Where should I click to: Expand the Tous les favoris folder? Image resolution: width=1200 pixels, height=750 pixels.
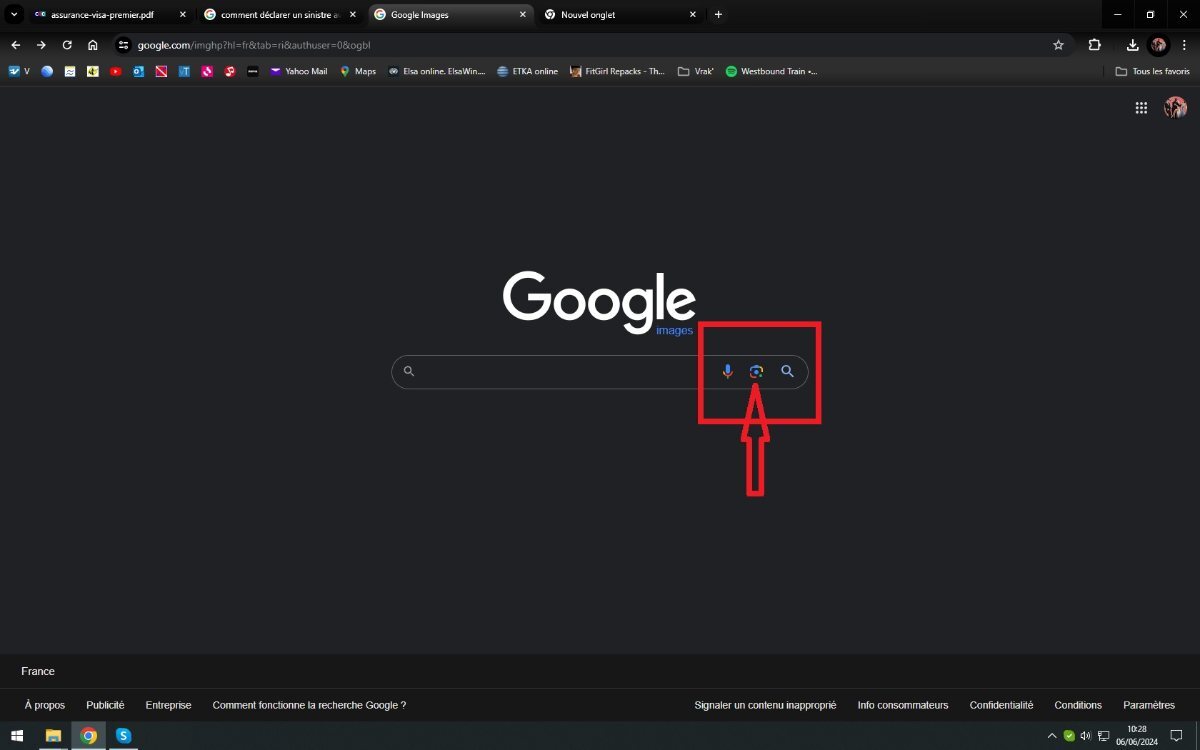point(1152,71)
